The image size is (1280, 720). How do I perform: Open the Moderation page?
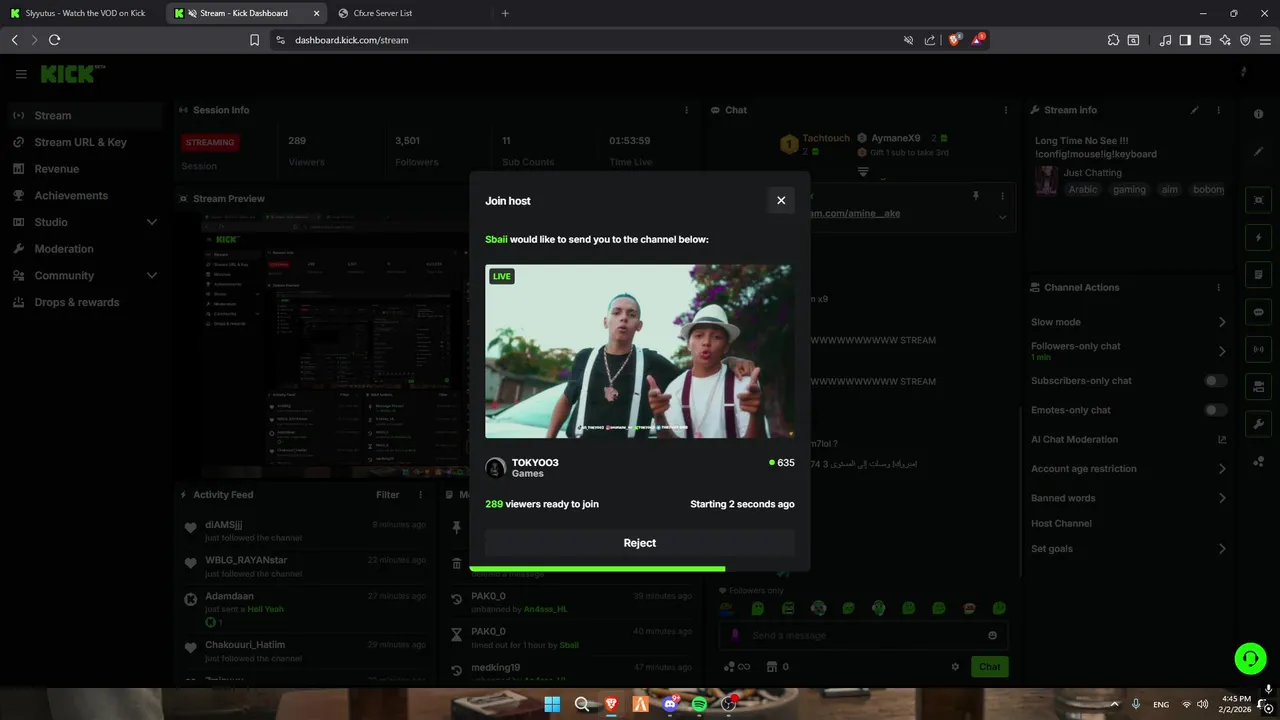[83, 249]
